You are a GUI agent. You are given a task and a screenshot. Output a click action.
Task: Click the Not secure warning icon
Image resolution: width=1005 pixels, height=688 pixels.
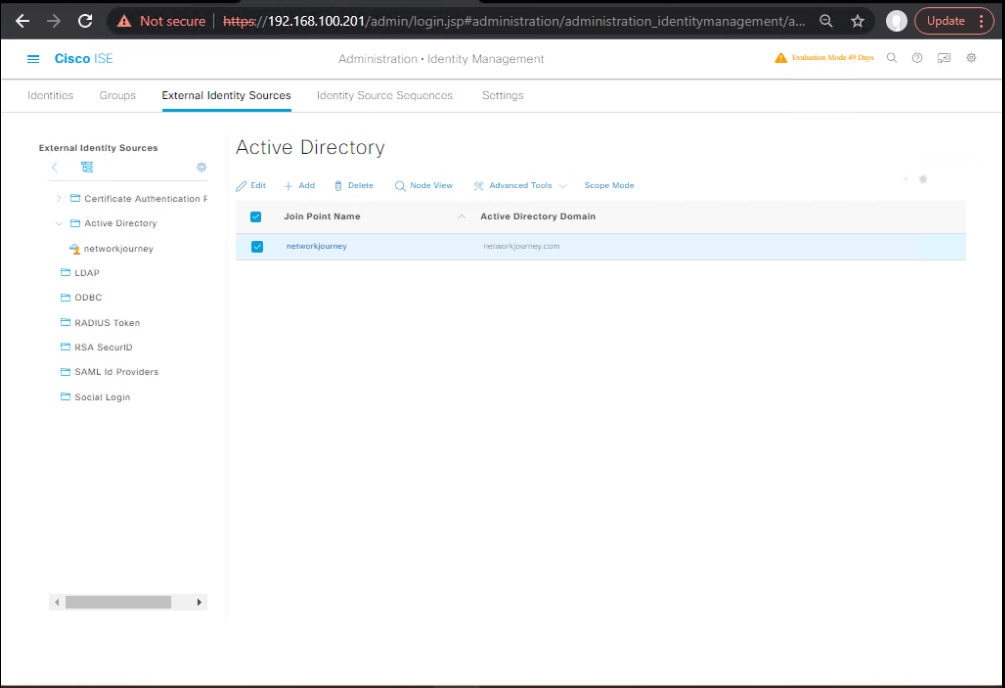click(x=124, y=21)
